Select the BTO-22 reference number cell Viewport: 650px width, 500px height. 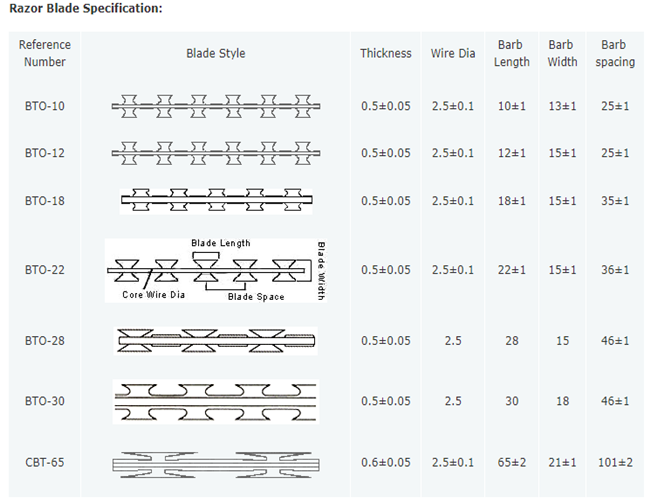(44, 270)
